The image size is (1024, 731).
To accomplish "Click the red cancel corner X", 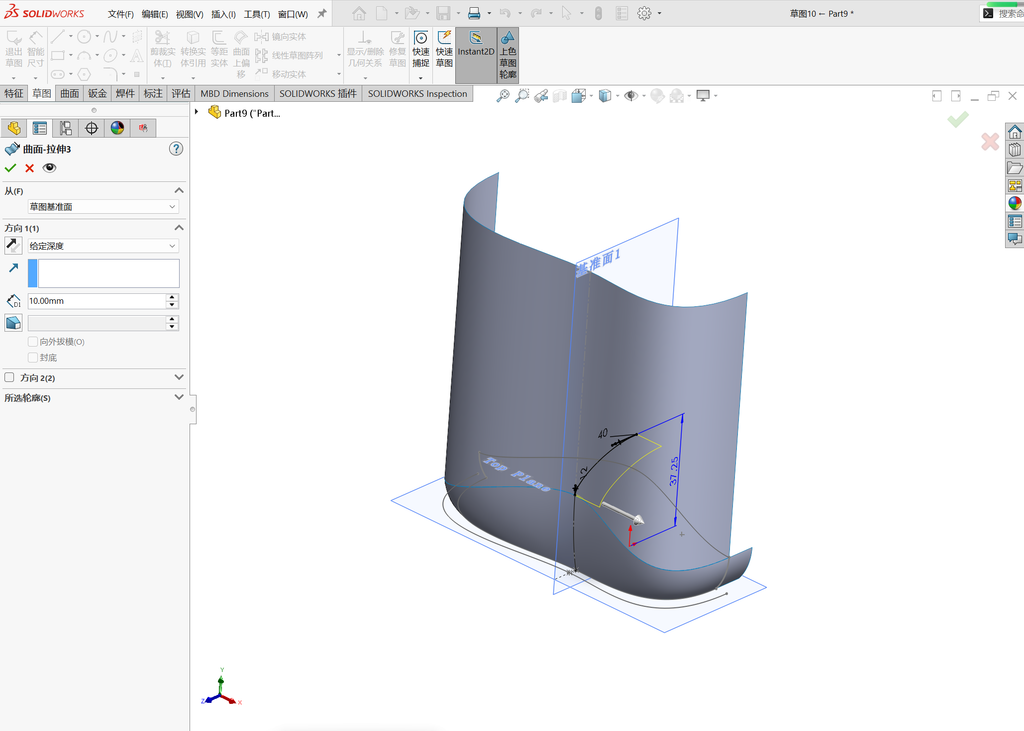I will (x=990, y=141).
